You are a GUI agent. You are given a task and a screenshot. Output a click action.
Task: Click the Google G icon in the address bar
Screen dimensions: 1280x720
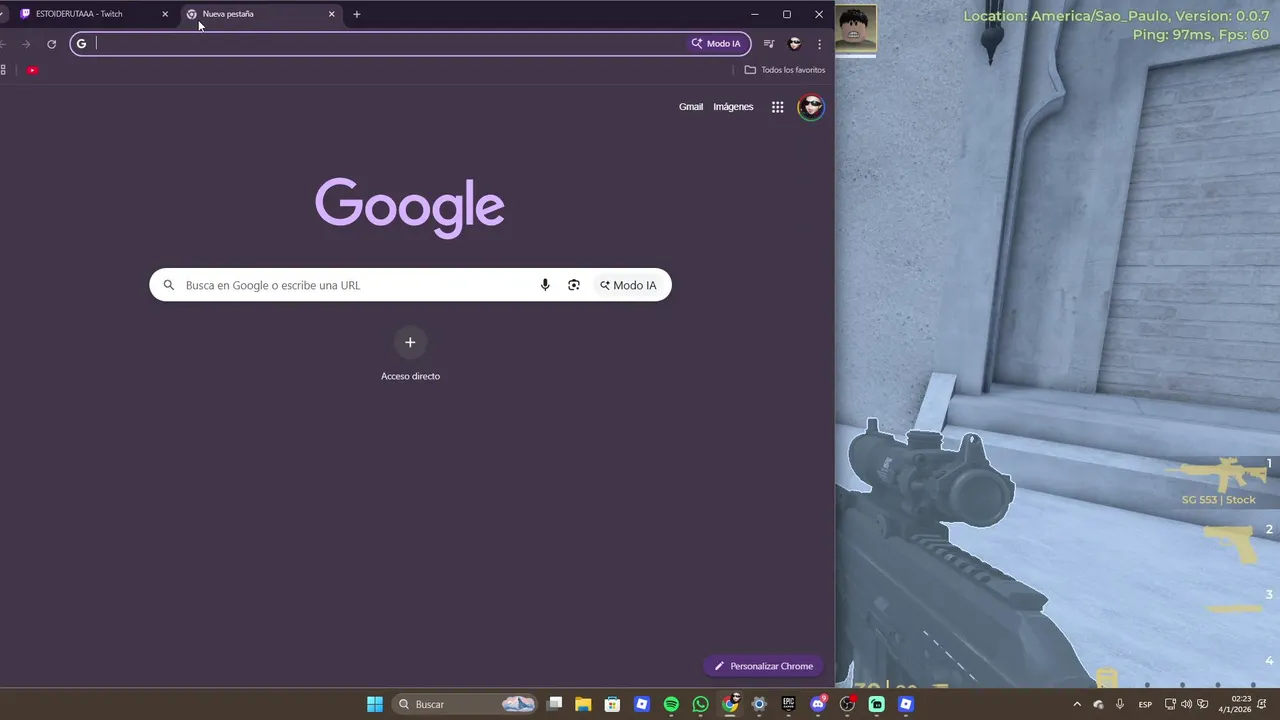(x=82, y=44)
